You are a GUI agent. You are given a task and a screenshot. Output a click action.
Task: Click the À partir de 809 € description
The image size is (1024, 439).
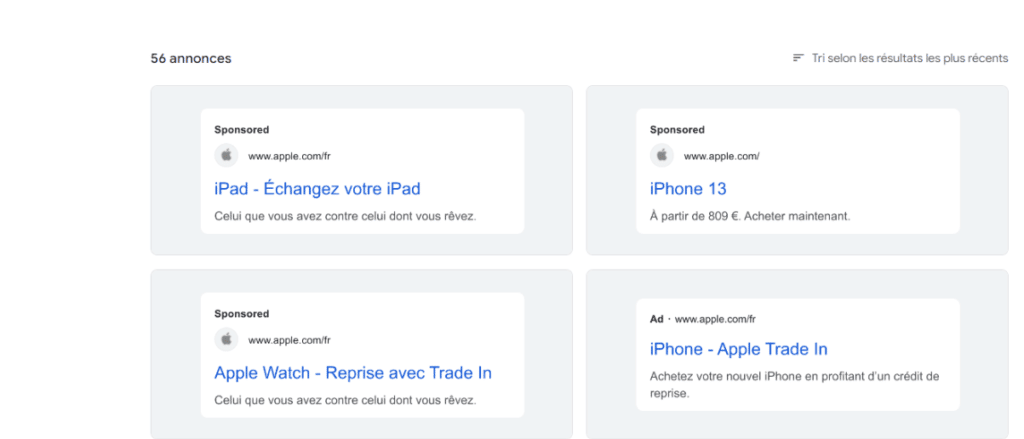pos(750,216)
